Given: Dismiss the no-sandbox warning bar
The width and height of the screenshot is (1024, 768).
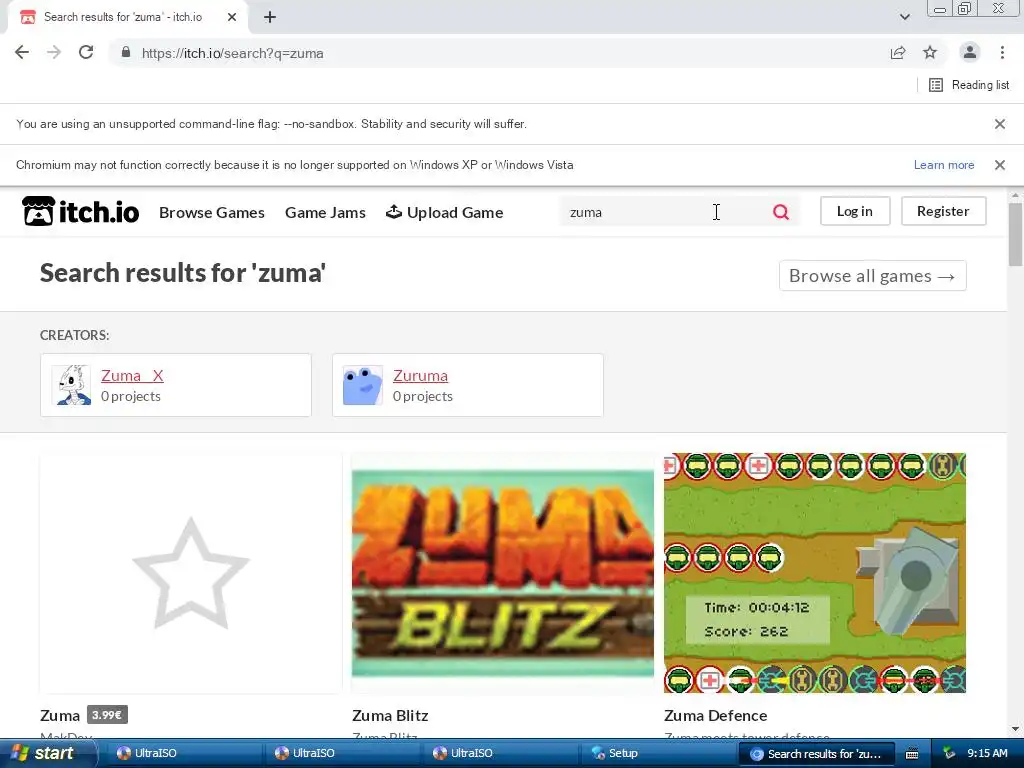Looking at the screenshot, I should 999,123.
